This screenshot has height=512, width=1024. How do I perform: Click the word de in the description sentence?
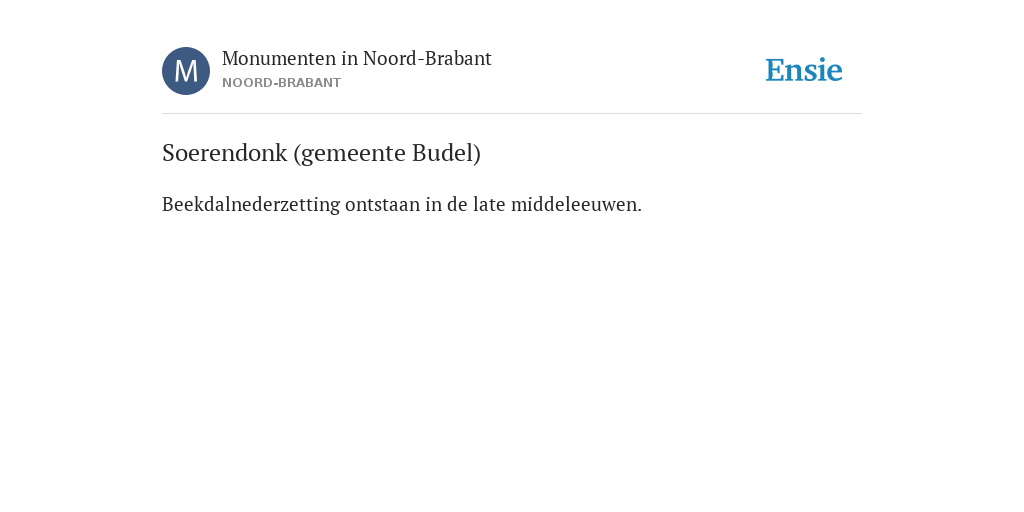click(x=457, y=204)
